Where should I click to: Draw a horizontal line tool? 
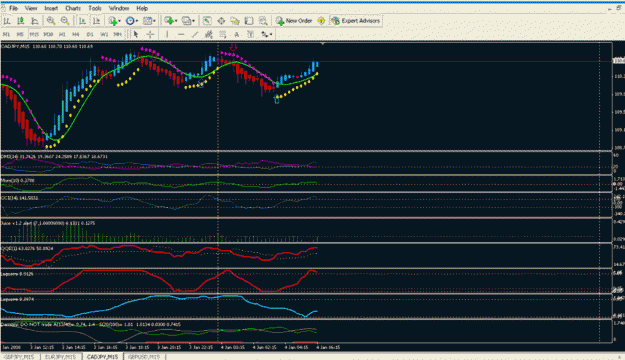[181, 35]
